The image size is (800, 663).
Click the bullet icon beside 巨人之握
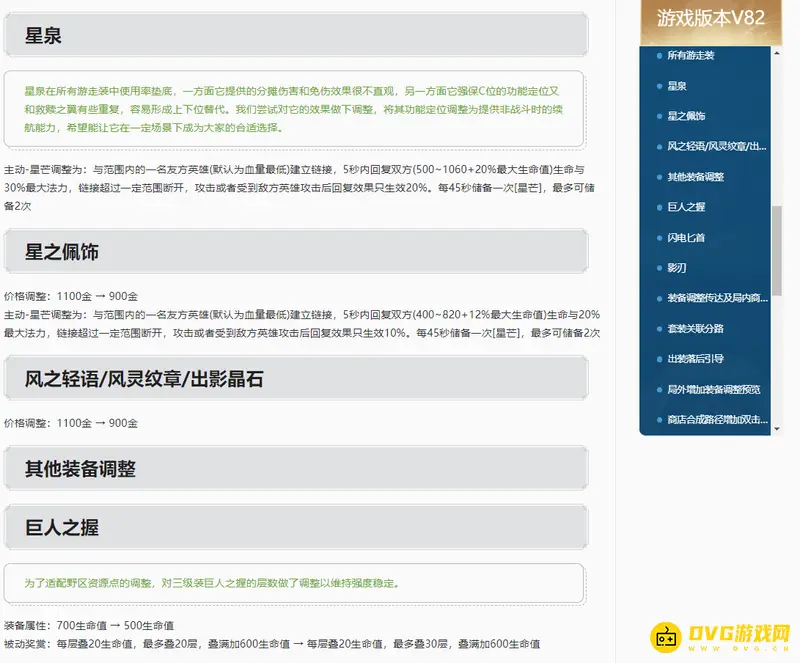coord(657,207)
